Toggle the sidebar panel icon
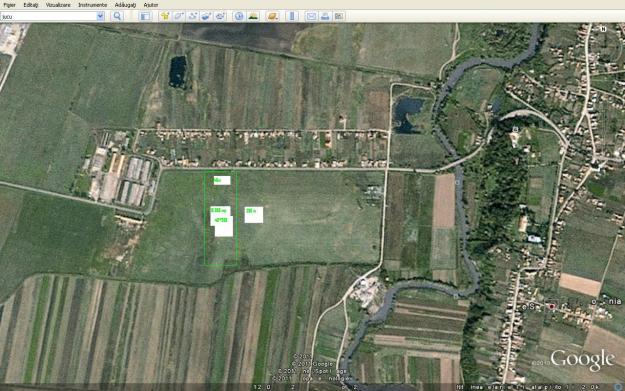 click(x=145, y=16)
